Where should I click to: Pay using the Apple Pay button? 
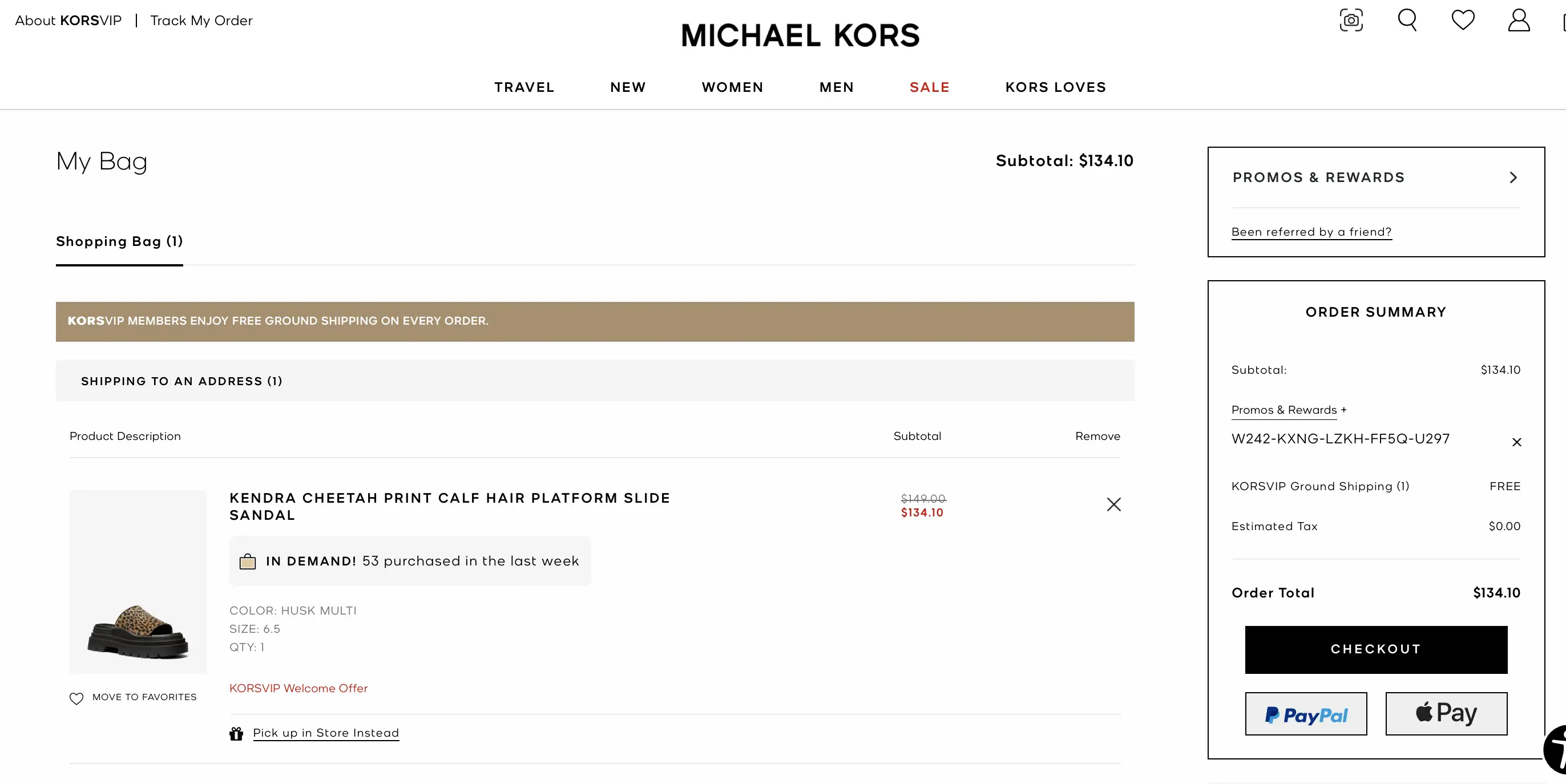click(x=1446, y=714)
